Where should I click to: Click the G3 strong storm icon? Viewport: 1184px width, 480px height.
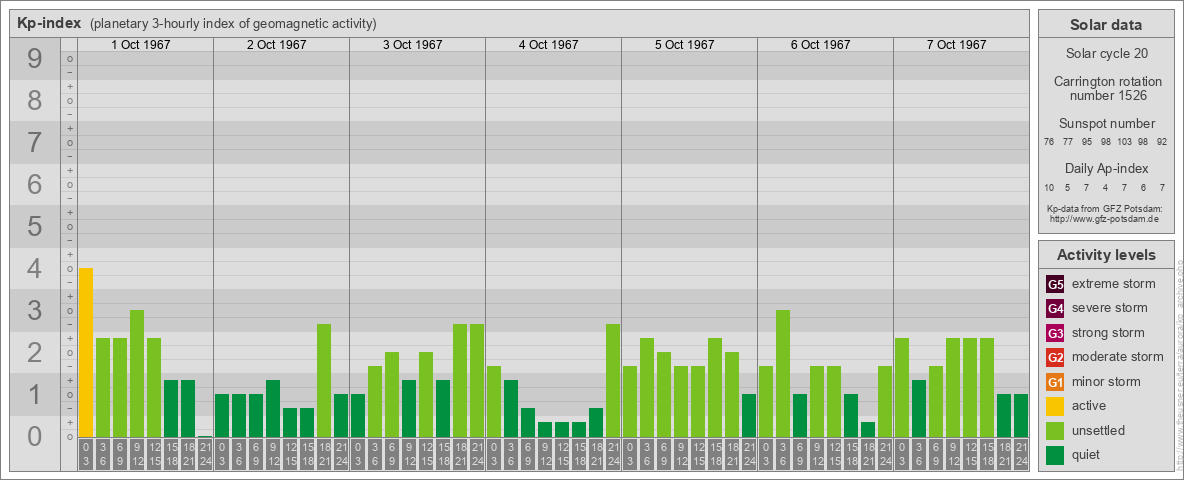point(1055,333)
